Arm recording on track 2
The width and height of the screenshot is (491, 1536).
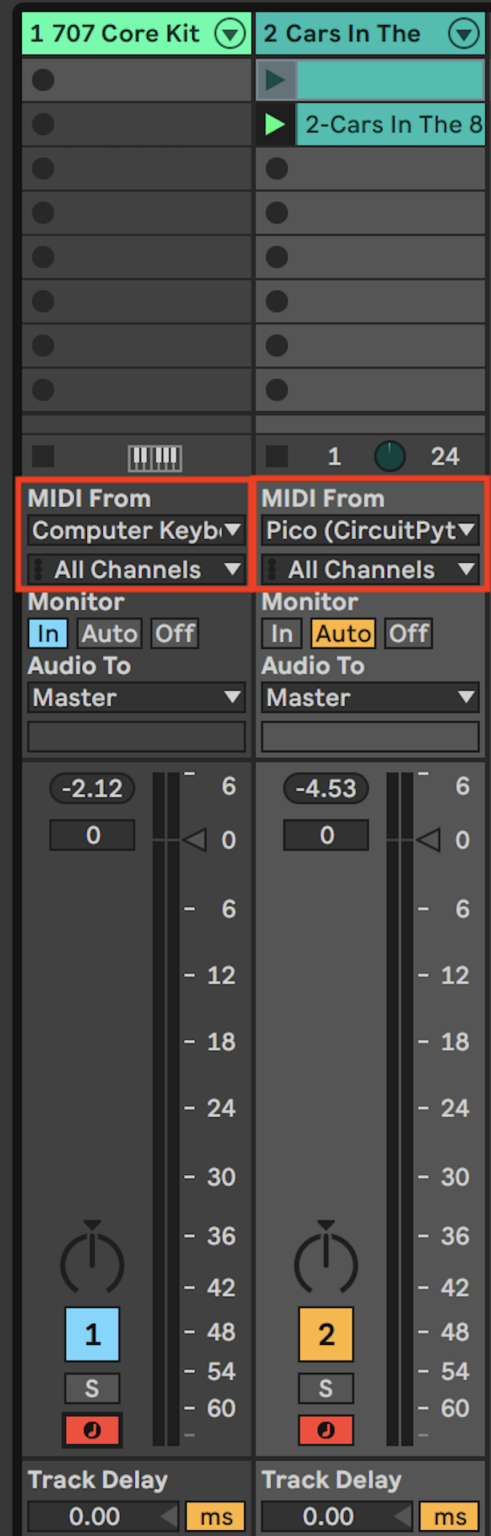[x=326, y=1430]
